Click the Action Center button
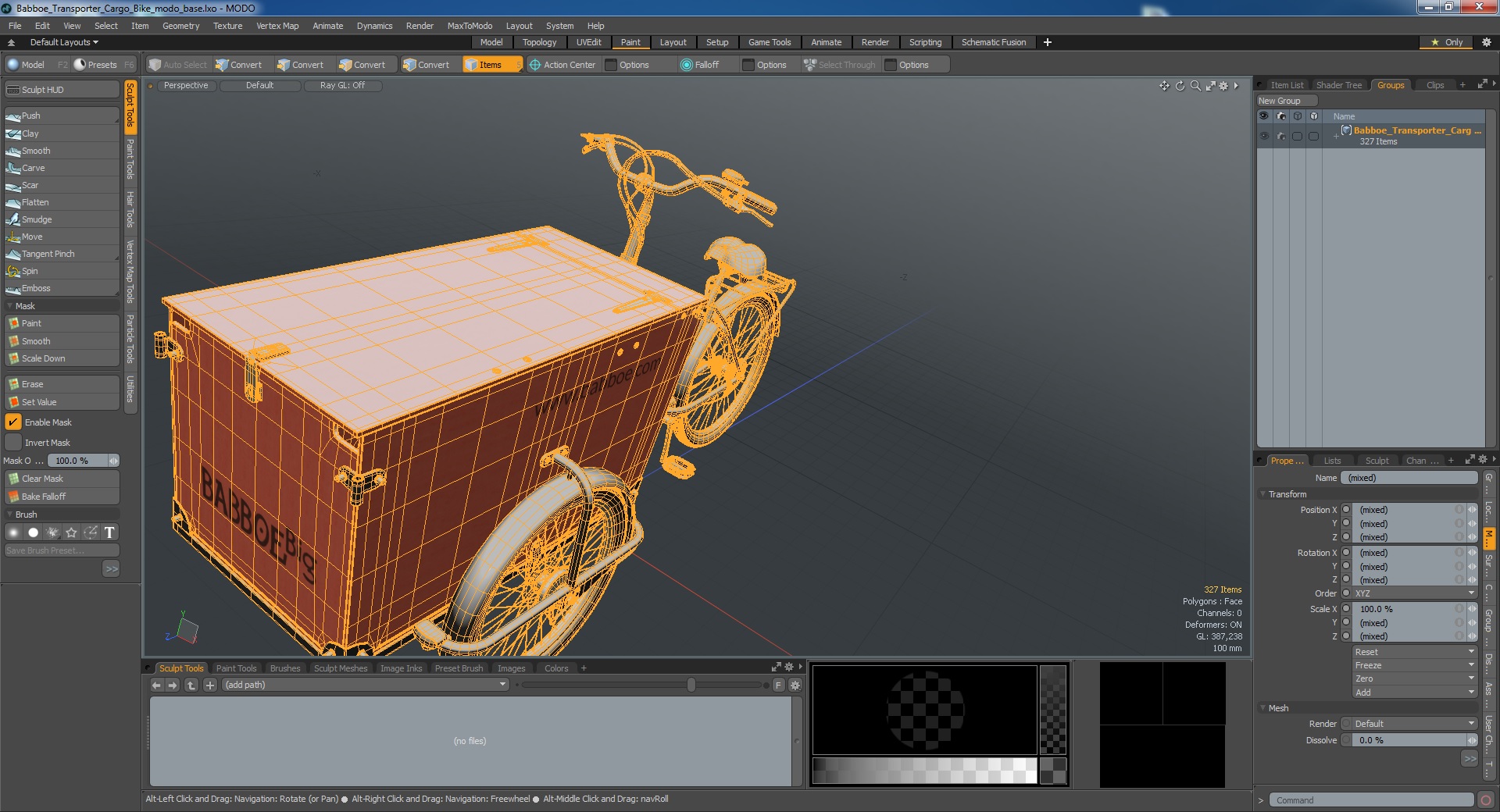 562,65
